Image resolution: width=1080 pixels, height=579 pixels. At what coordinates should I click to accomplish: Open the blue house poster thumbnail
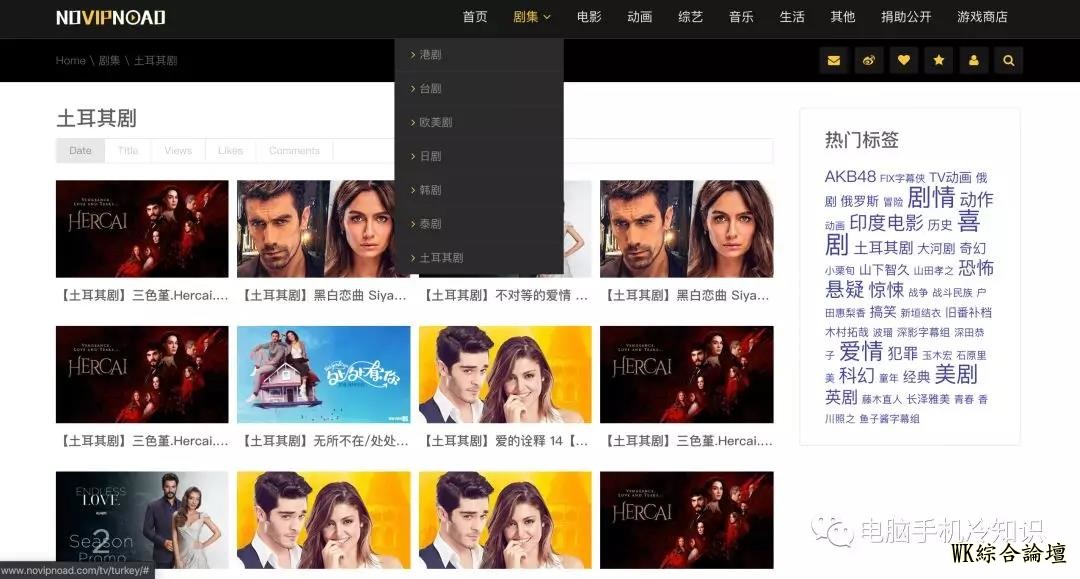point(324,375)
